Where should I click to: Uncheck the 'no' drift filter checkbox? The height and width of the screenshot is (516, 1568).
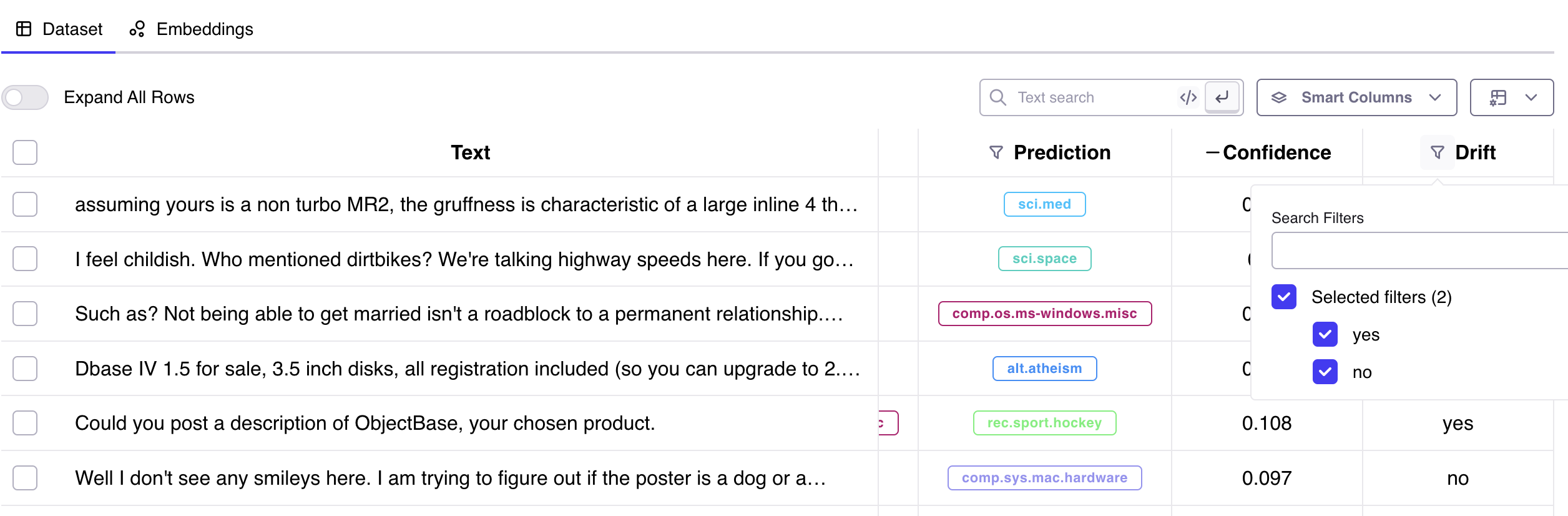[x=1325, y=372]
